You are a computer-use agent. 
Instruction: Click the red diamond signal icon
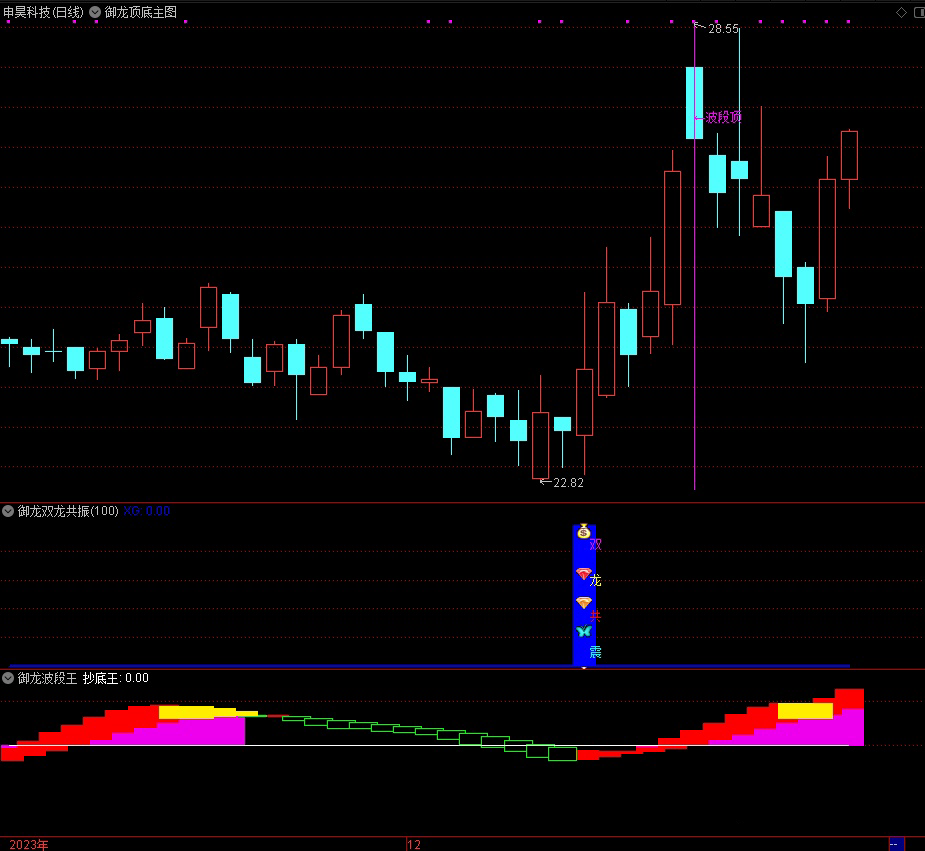[x=584, y=574]
